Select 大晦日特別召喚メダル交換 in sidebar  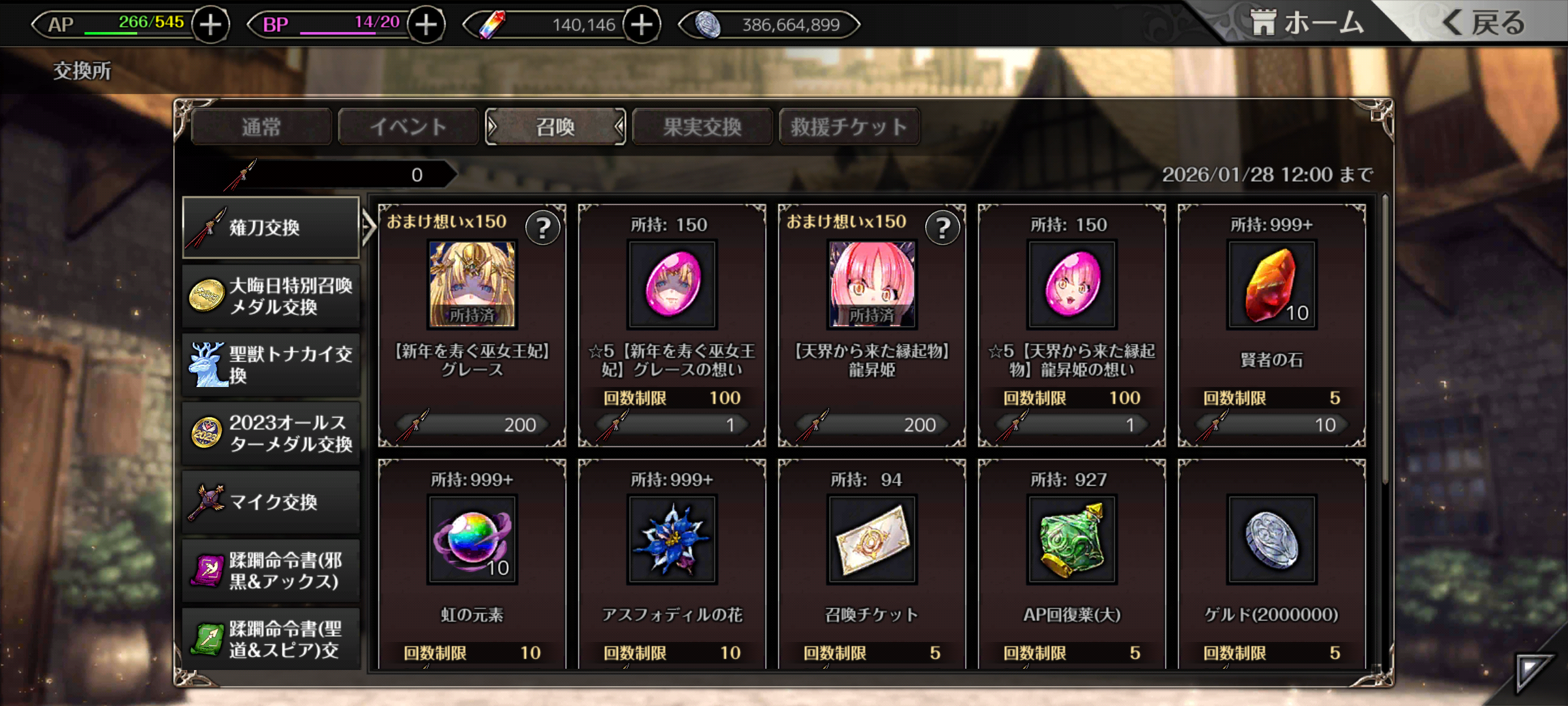[x=271, y=296]
